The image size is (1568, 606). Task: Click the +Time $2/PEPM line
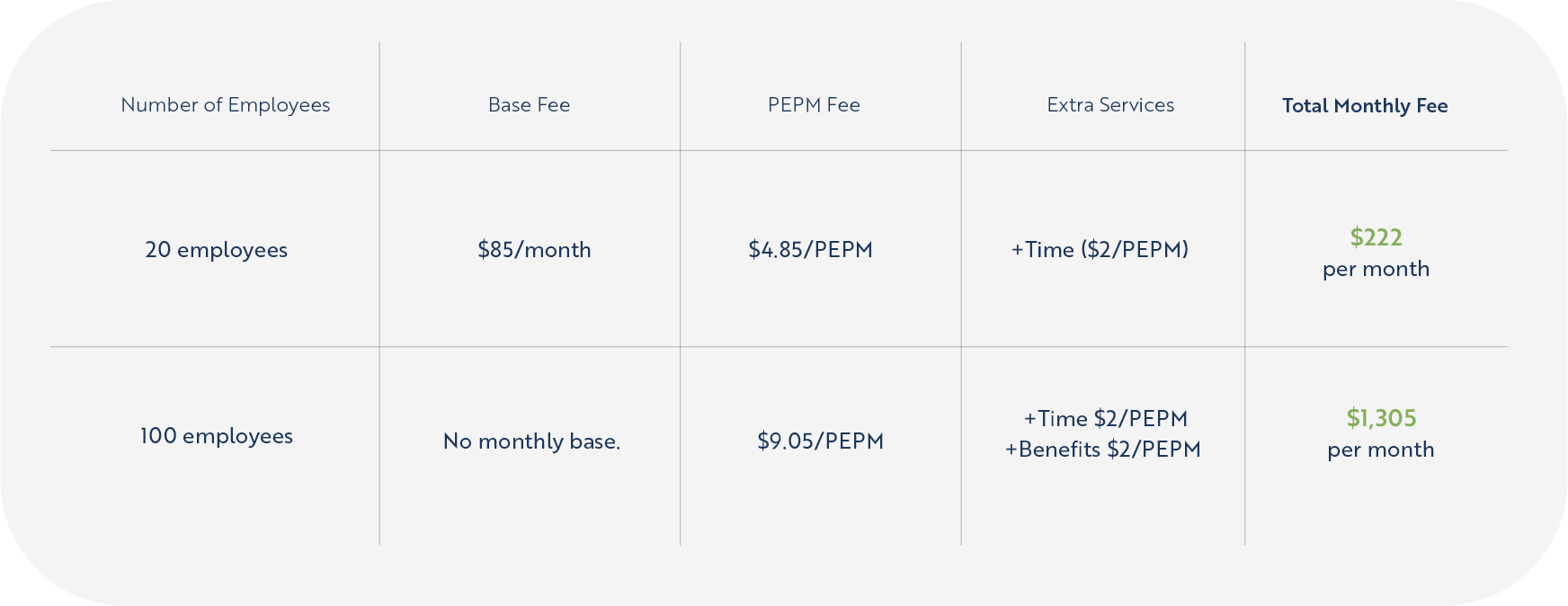tap(1105, 419)
